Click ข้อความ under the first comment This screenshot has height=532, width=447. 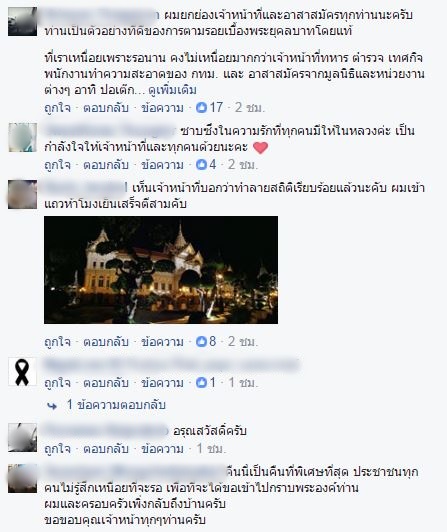coord(162,108)
